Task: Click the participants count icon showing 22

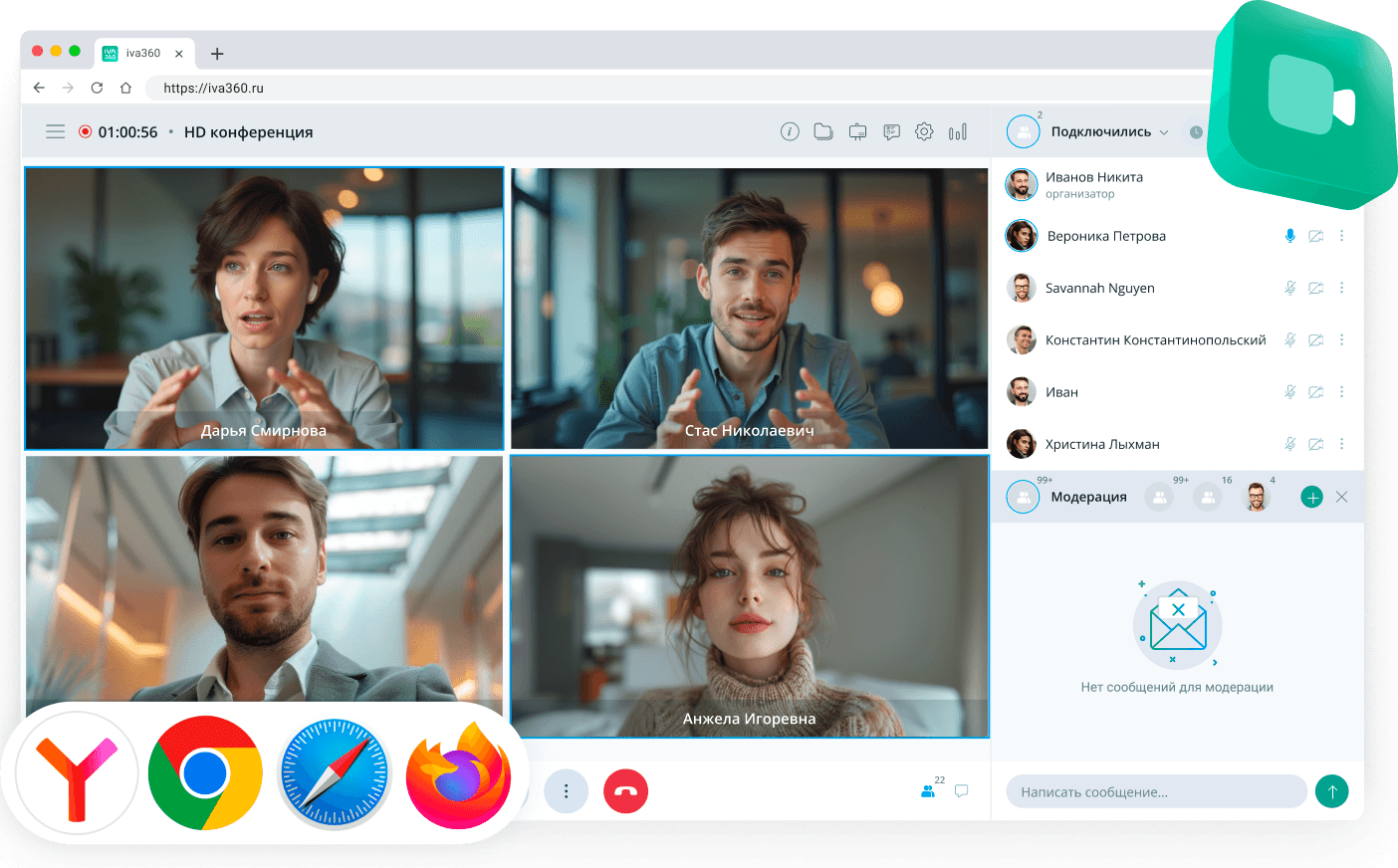Action: (x=929, y=791)
